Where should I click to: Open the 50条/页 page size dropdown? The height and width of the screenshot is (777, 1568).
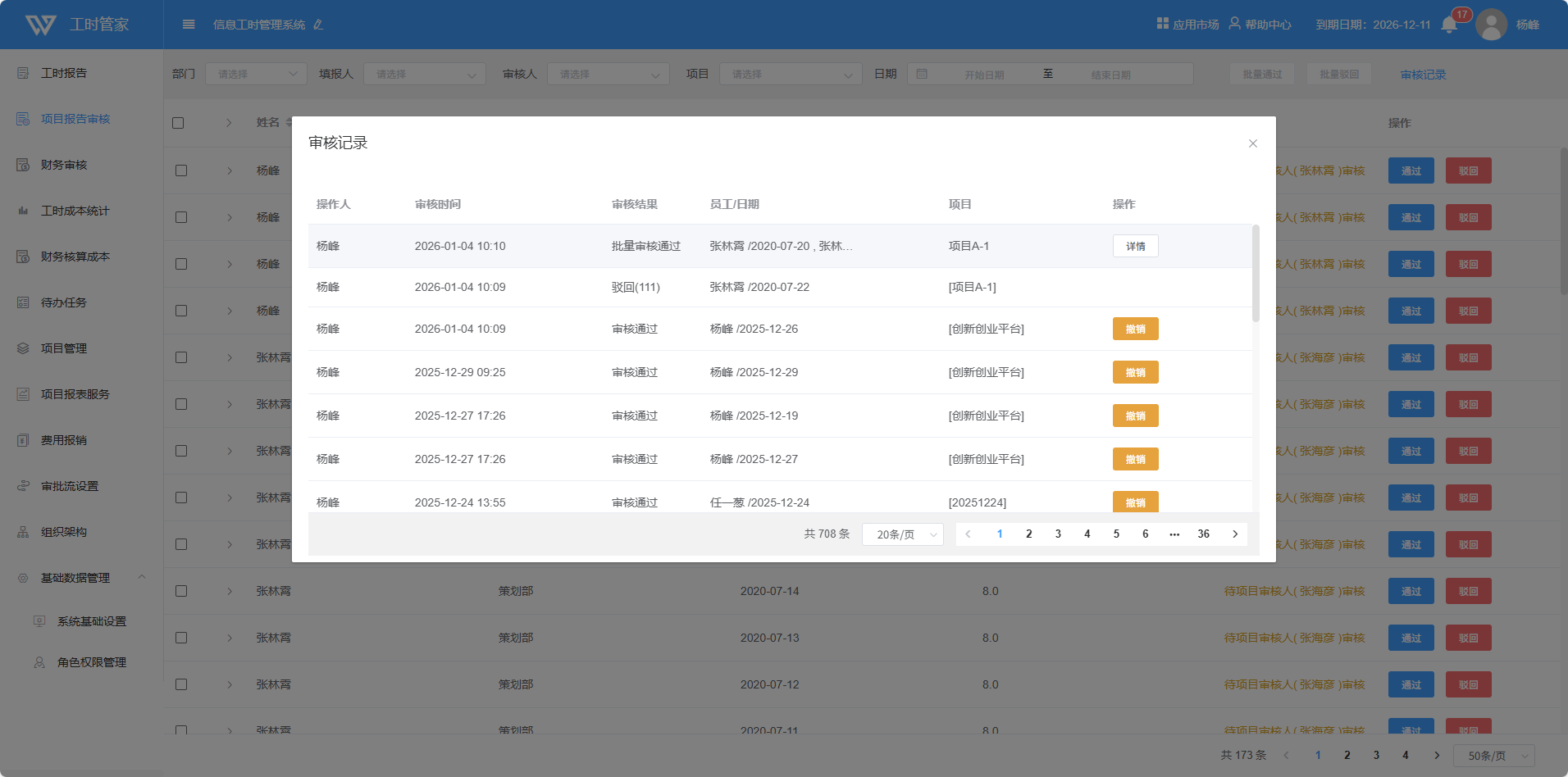coord(1493,756)
